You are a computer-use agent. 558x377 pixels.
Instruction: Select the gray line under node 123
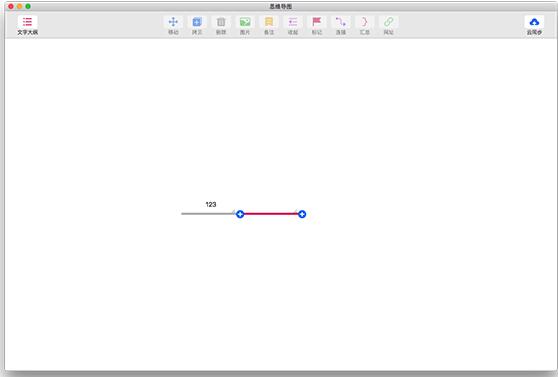(x=208, y=214)
